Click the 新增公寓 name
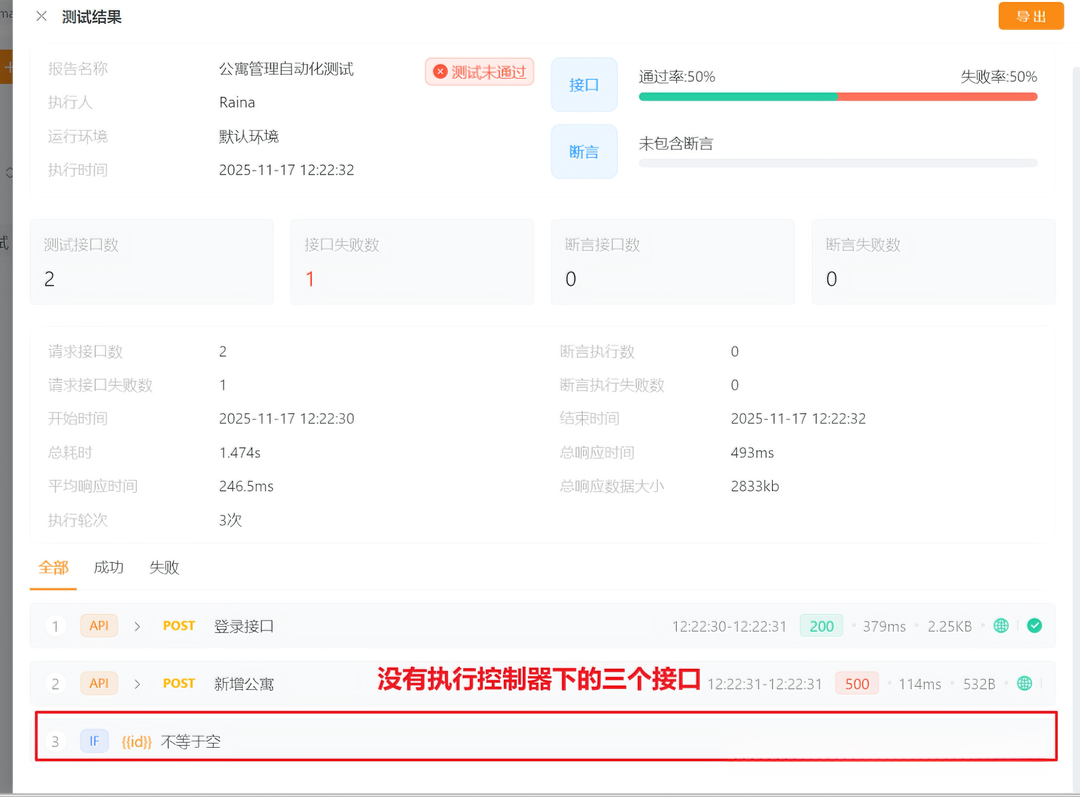The image size is (1080, 797). pos(244,684)
